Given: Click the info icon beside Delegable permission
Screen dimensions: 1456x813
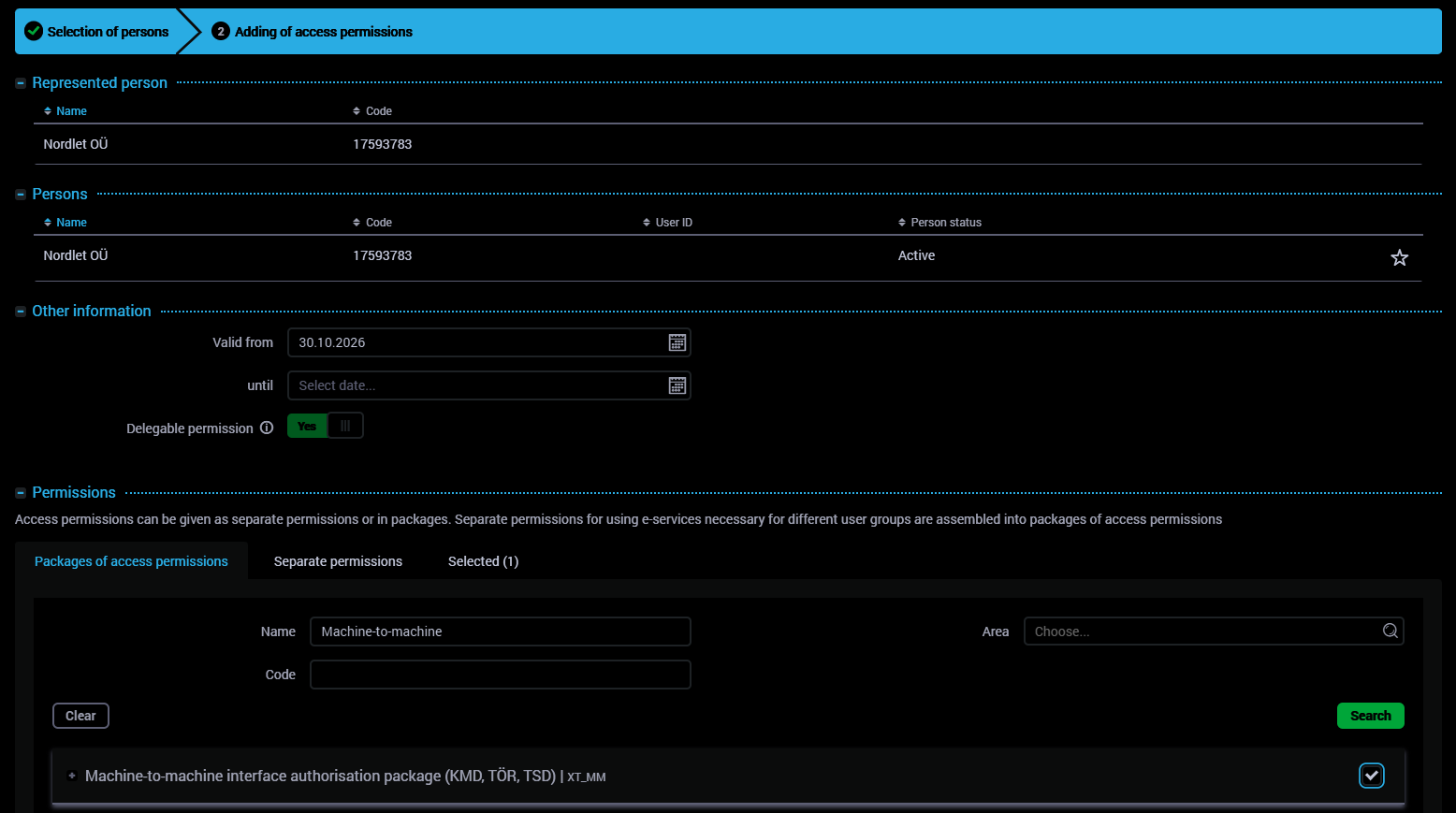Looking at the screenshot, I should point(266,427).
